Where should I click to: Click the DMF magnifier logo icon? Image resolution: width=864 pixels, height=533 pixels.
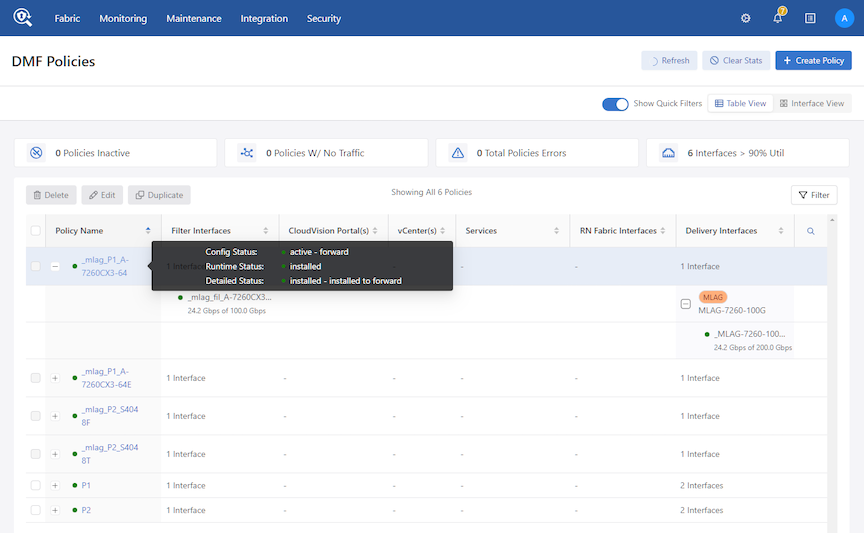pos(23,17)
